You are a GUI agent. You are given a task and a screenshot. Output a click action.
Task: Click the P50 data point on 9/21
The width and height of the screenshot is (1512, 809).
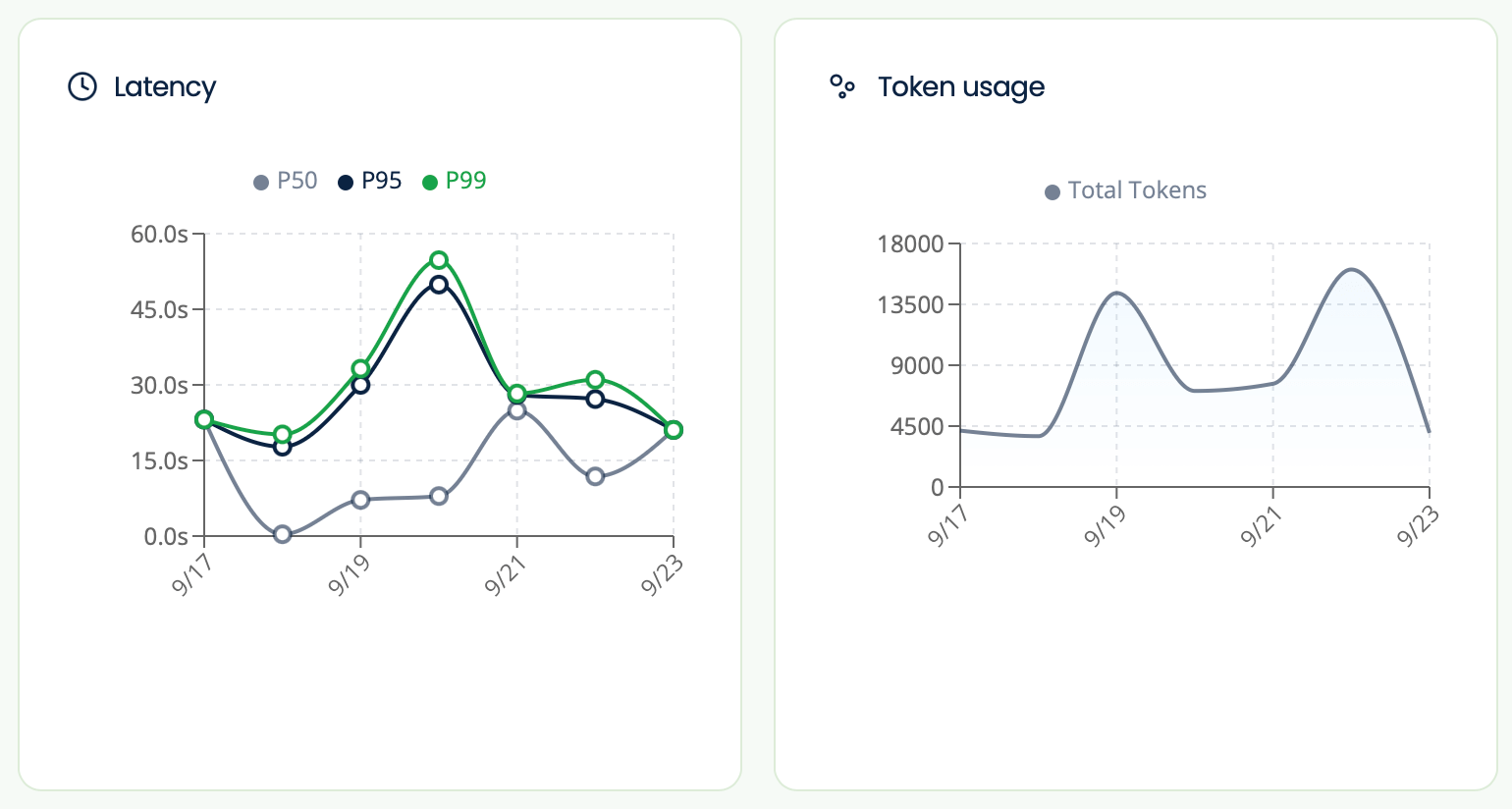(517, 409)
